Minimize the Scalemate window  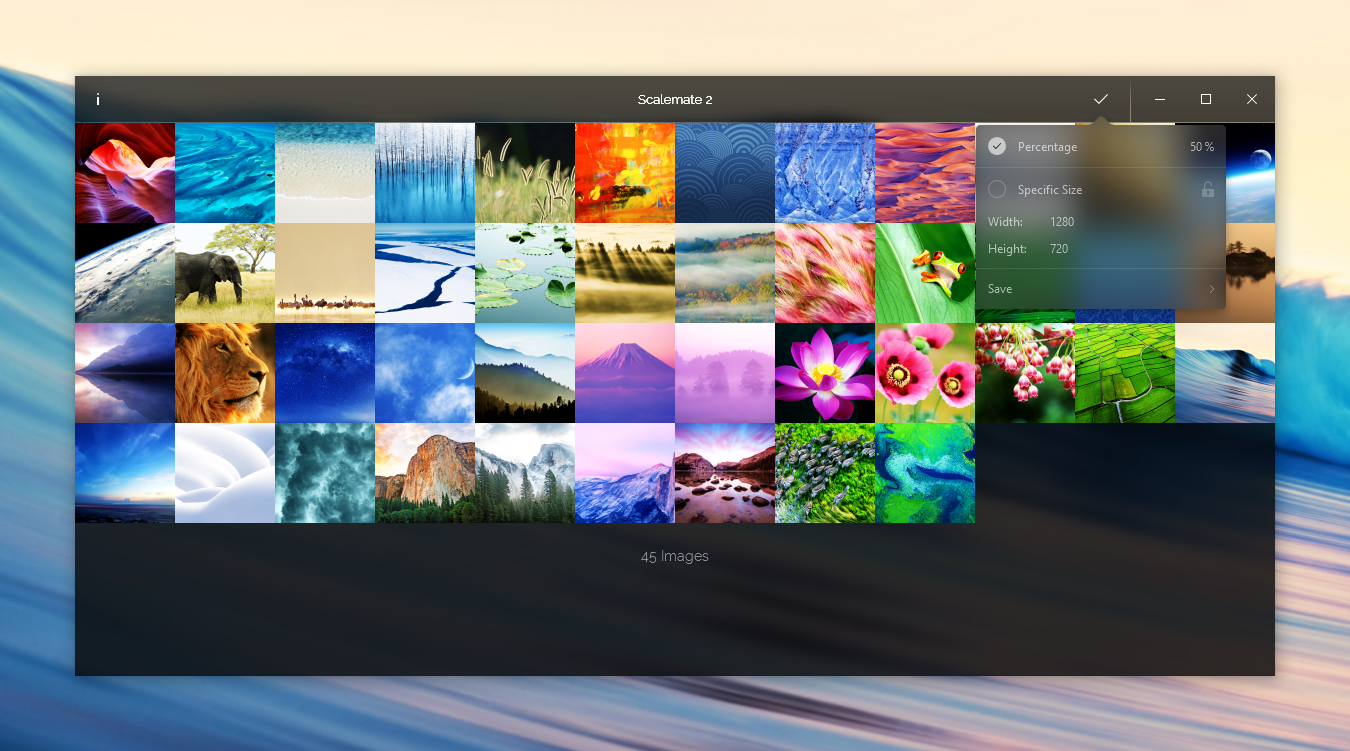1160,99
